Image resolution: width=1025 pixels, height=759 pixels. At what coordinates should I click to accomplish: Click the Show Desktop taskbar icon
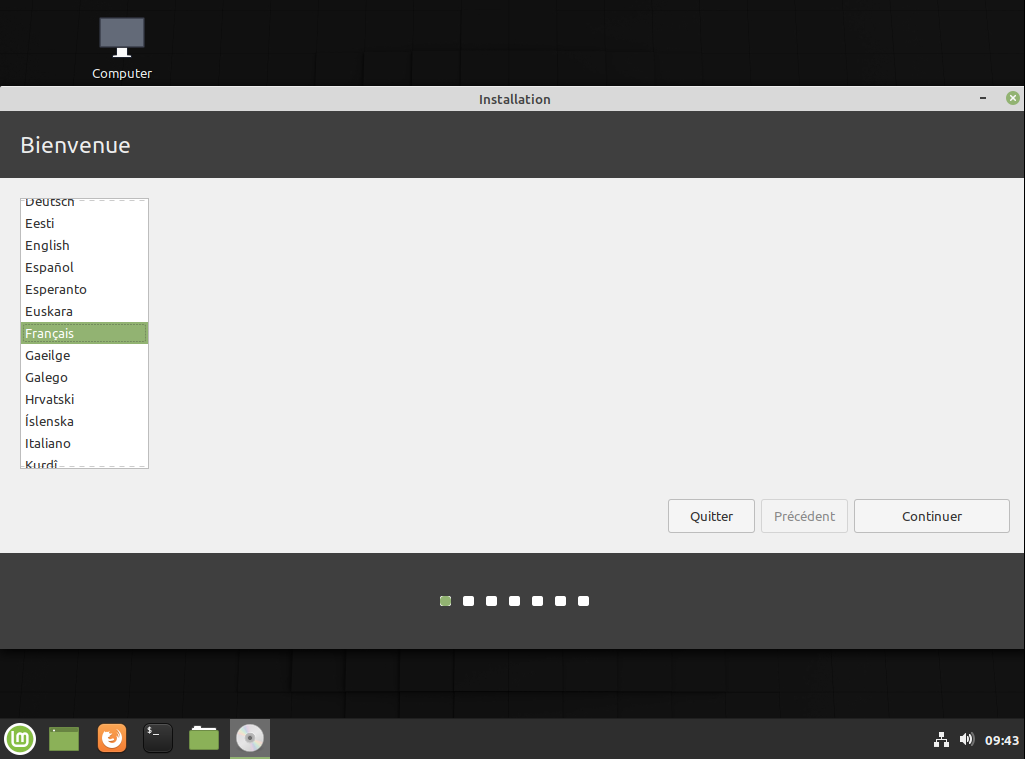pyautogui.click(x=64, y=739)
